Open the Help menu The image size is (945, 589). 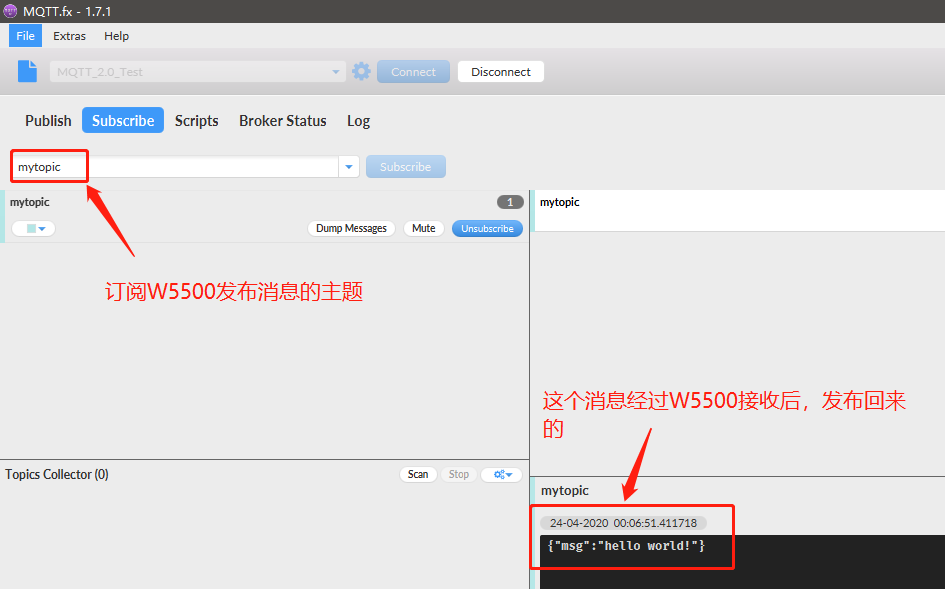point(116,36)
